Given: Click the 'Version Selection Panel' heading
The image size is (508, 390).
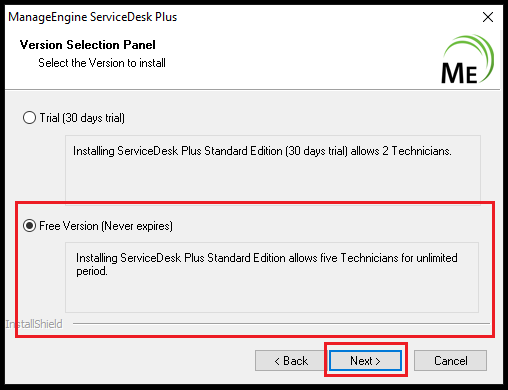Looking at the screenshot, I should 88,45.
